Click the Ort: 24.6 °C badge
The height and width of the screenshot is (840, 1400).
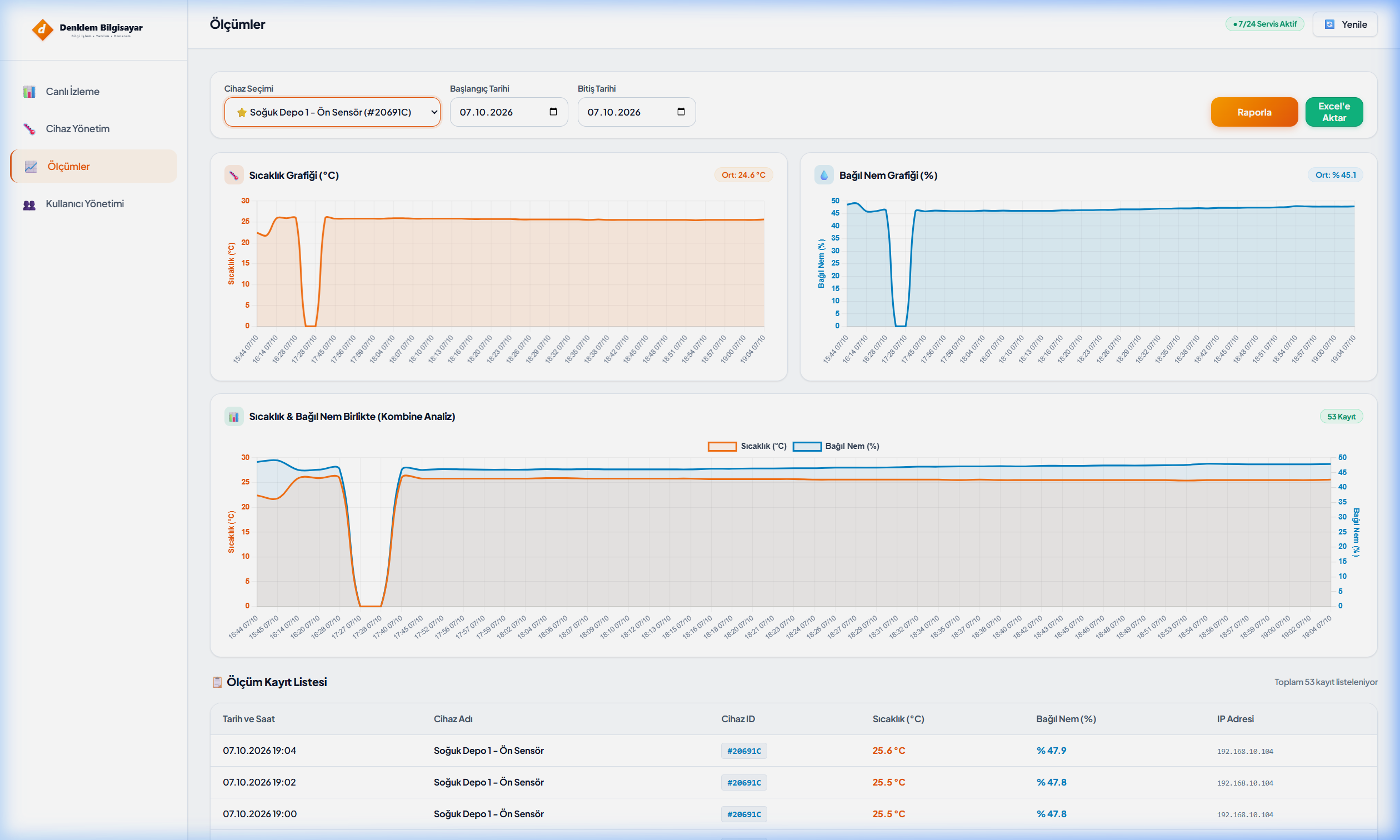(x=743, y=175)
